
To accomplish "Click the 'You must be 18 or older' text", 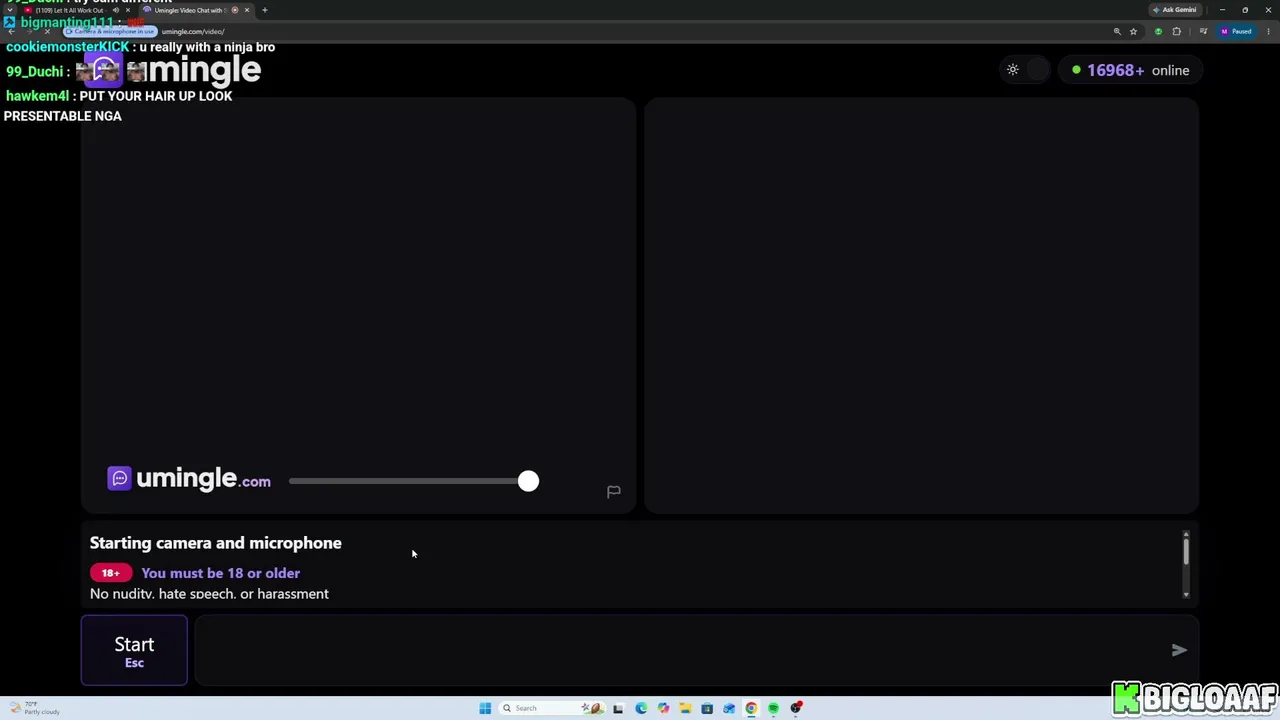I will [x=220, y=573].
